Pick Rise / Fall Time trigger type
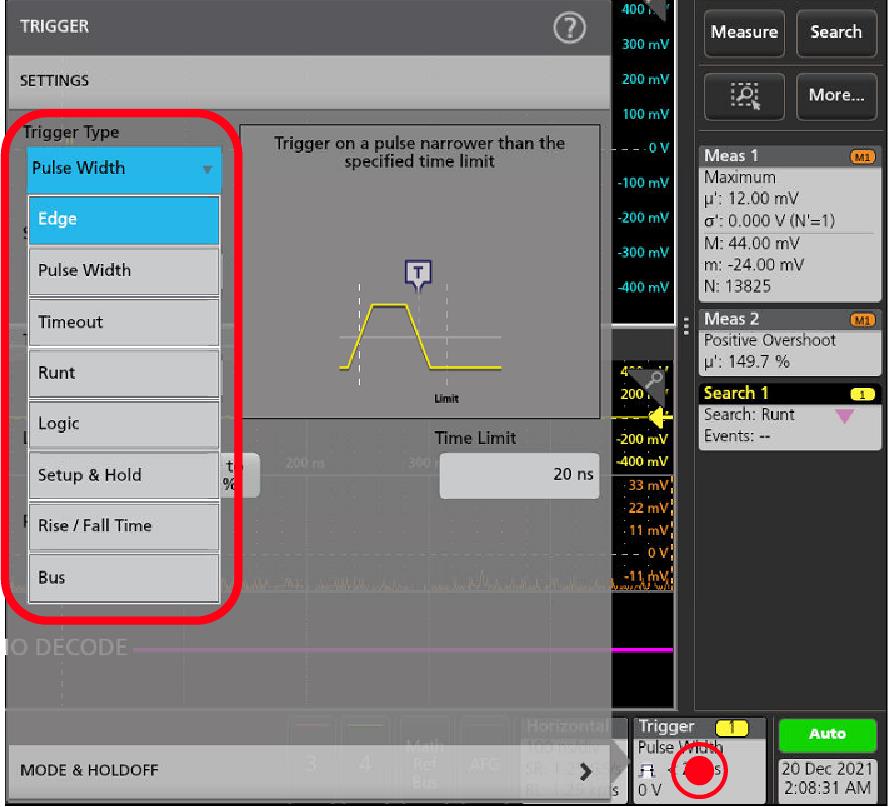 click(123, 526)
